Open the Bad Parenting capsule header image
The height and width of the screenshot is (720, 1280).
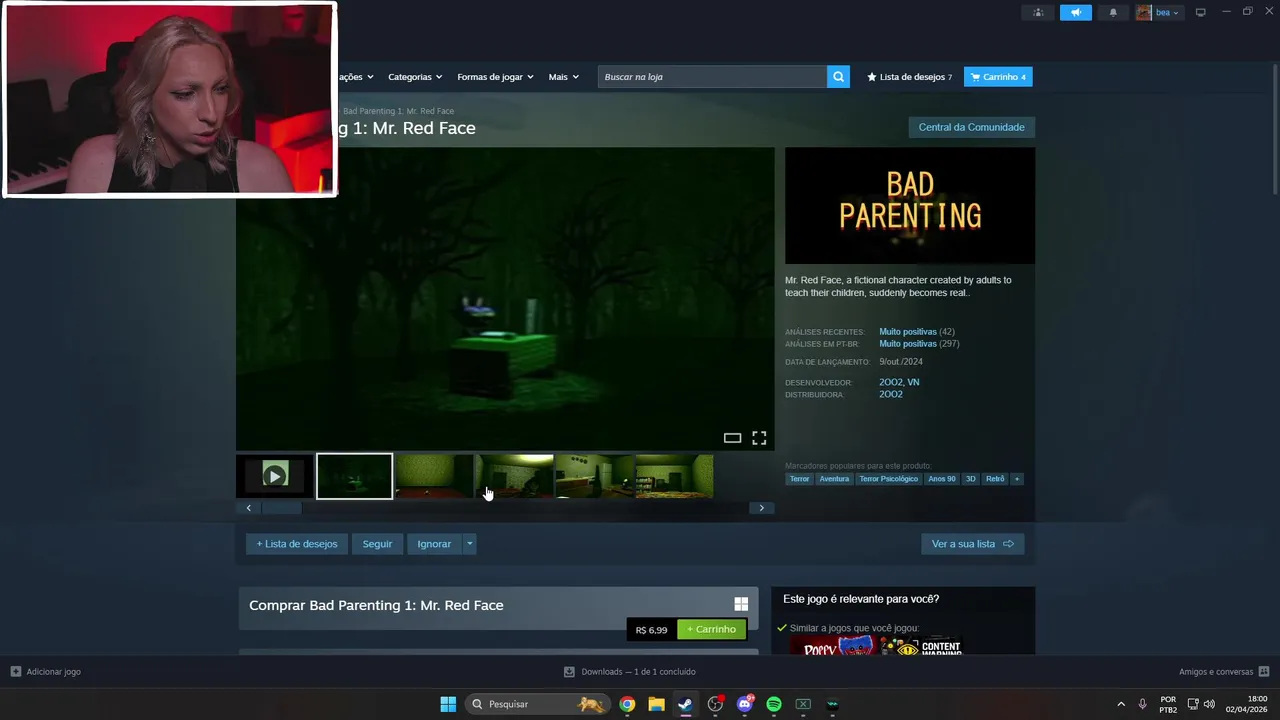pyautogui.click(x=910, y=206)
